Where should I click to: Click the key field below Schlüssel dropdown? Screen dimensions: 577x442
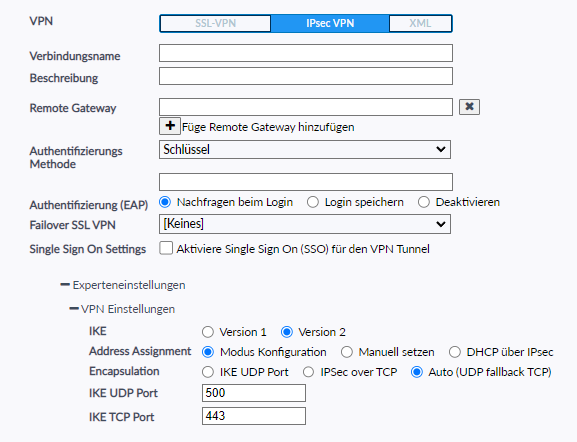click(x=306, y=182)
